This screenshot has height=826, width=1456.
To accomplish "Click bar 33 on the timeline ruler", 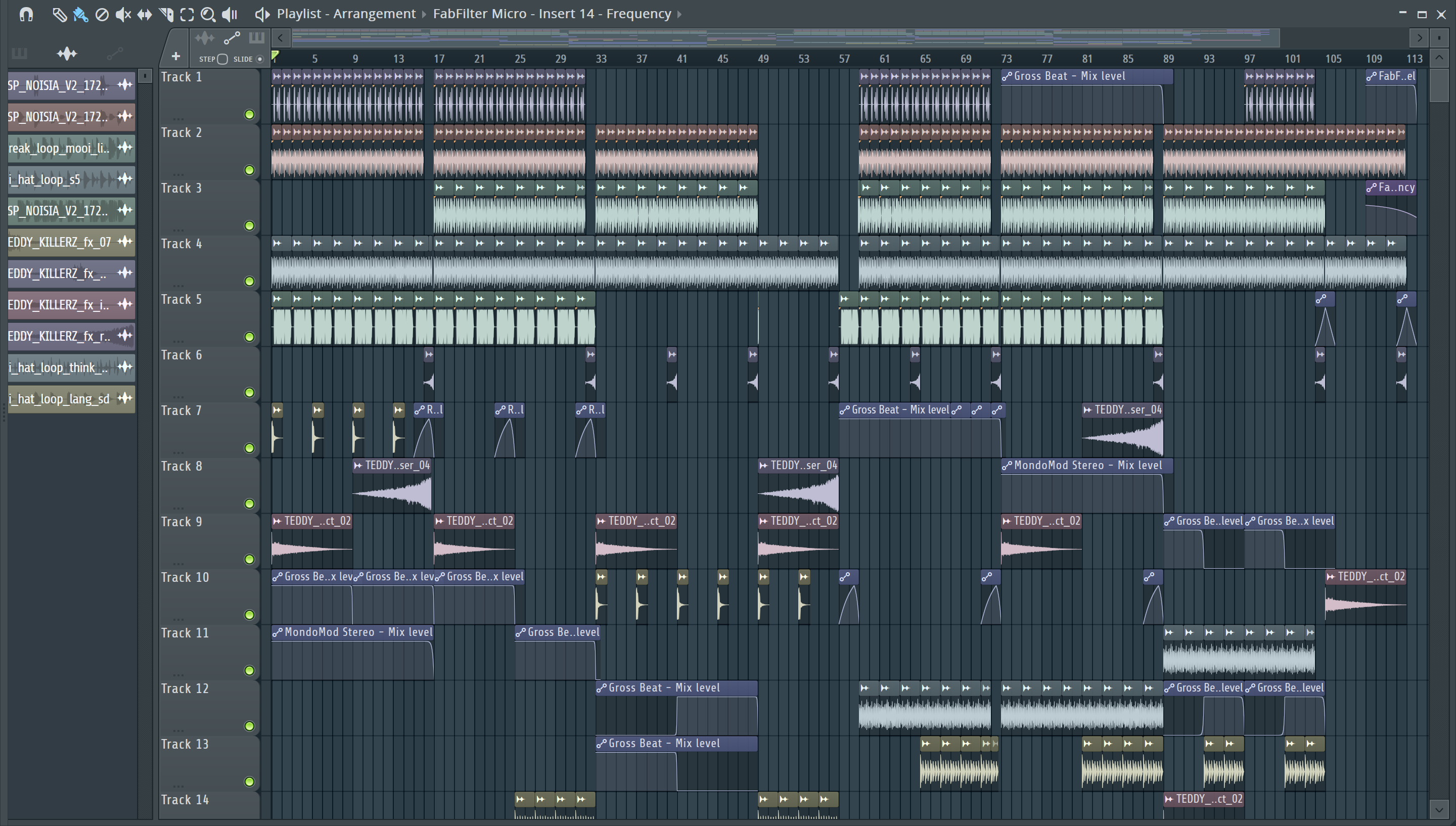I will point(601,59).
